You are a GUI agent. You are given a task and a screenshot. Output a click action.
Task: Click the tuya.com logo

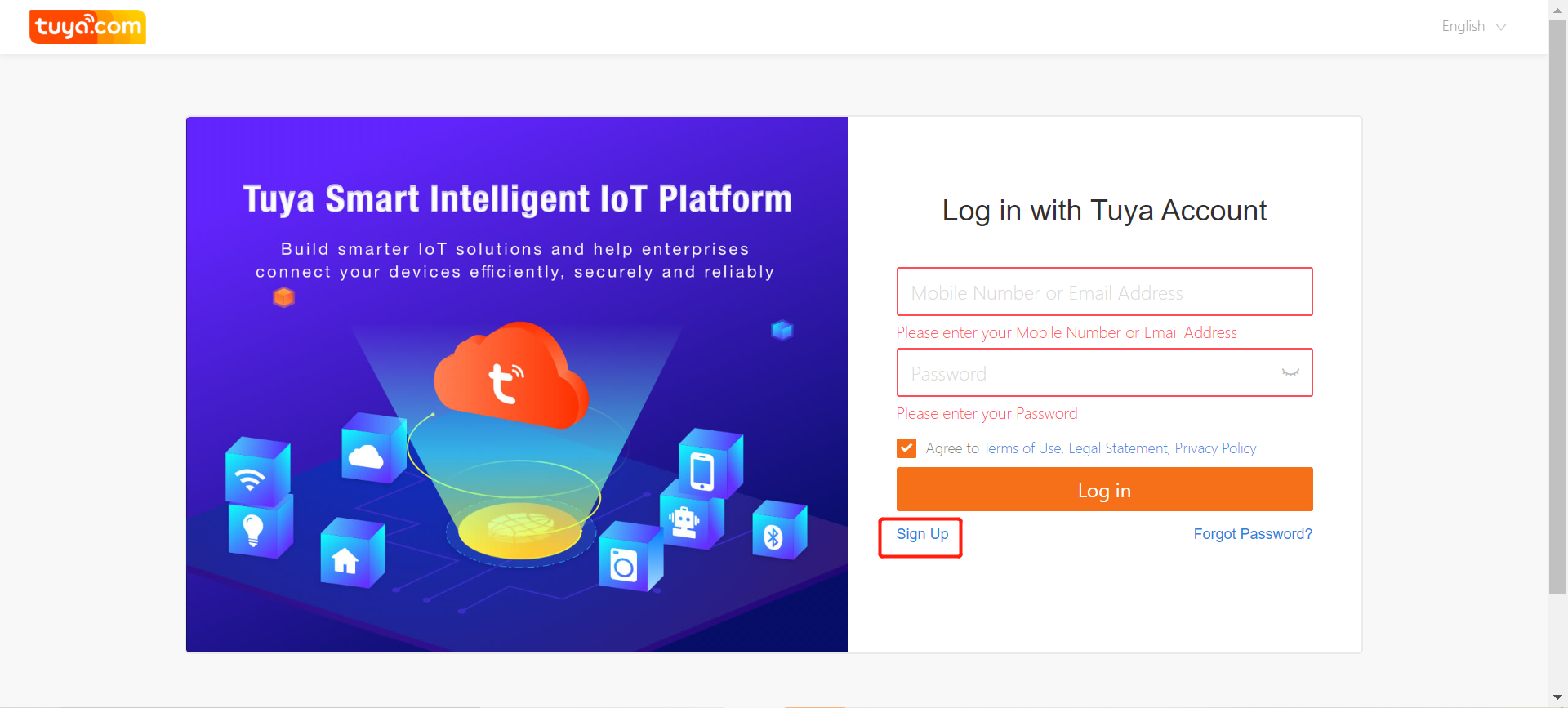click(87, 26)
